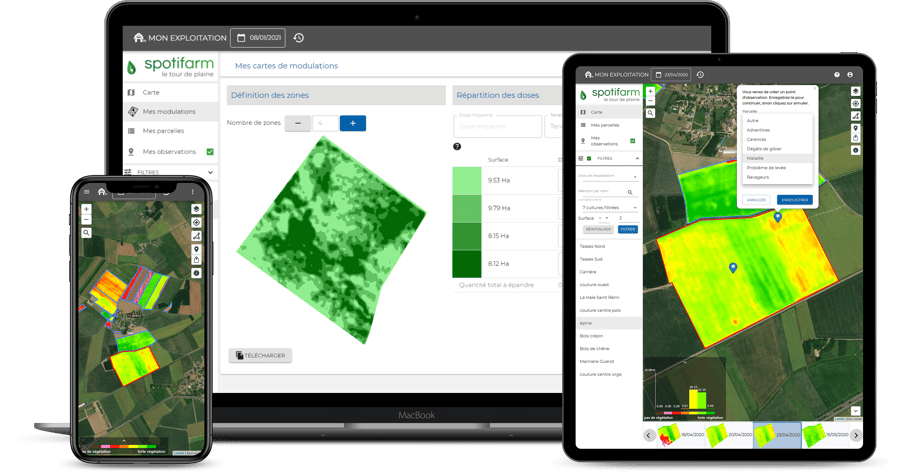Select Mes modulations in laptop sidebar

tap(170, 111)
